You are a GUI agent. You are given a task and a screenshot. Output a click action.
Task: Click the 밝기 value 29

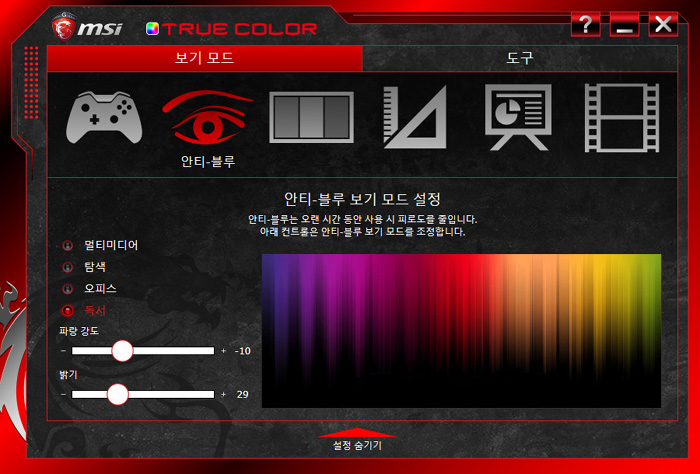(x=242, y=395)
